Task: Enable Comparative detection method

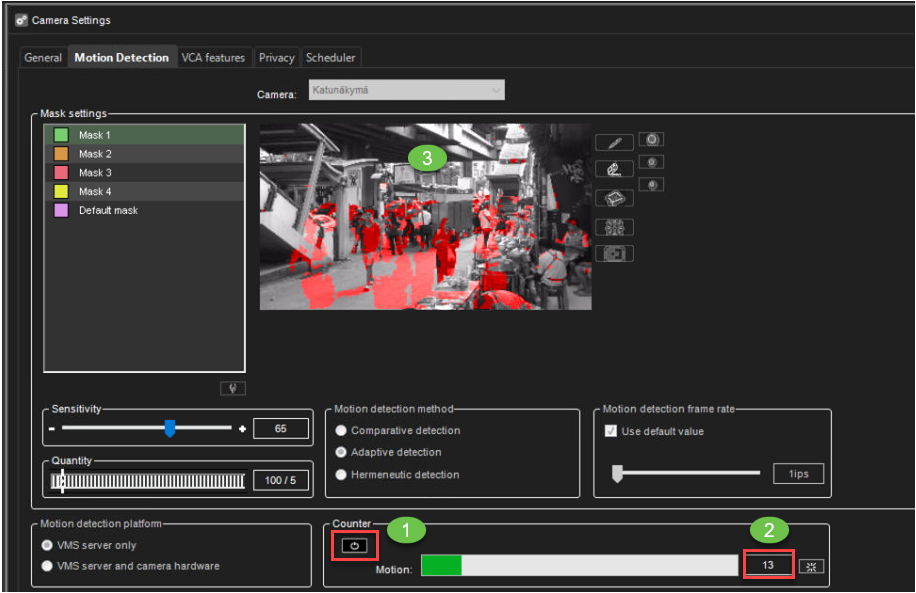Action: click(342, 431)
